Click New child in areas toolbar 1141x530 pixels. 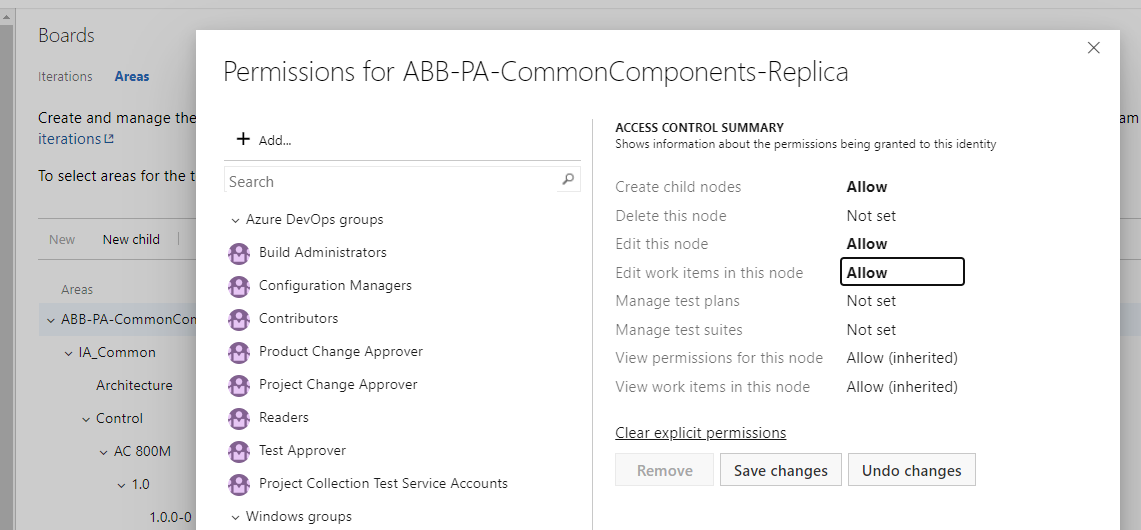coord(131,240)
